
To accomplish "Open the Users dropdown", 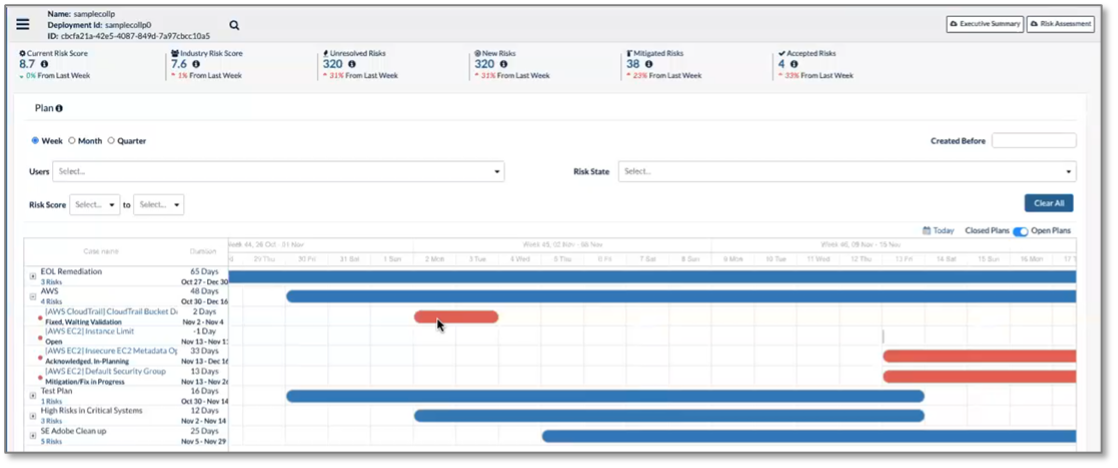I will coord(278,172).
